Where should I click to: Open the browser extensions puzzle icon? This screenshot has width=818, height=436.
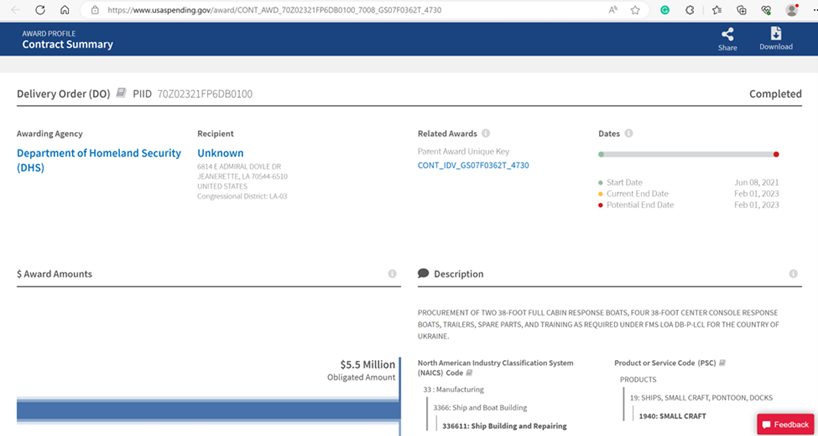point(690,10)
